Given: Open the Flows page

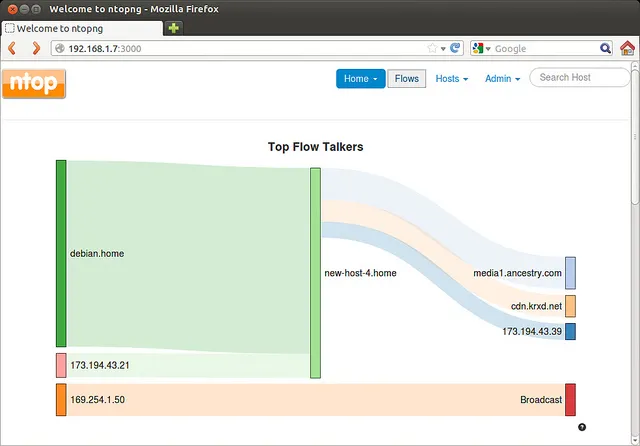Looking at the screenshot, I should tap(407, 79).
